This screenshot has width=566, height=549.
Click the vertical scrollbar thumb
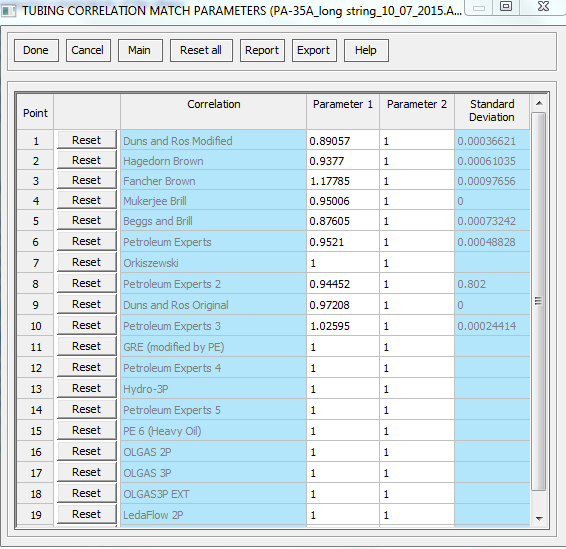(539, 301)
